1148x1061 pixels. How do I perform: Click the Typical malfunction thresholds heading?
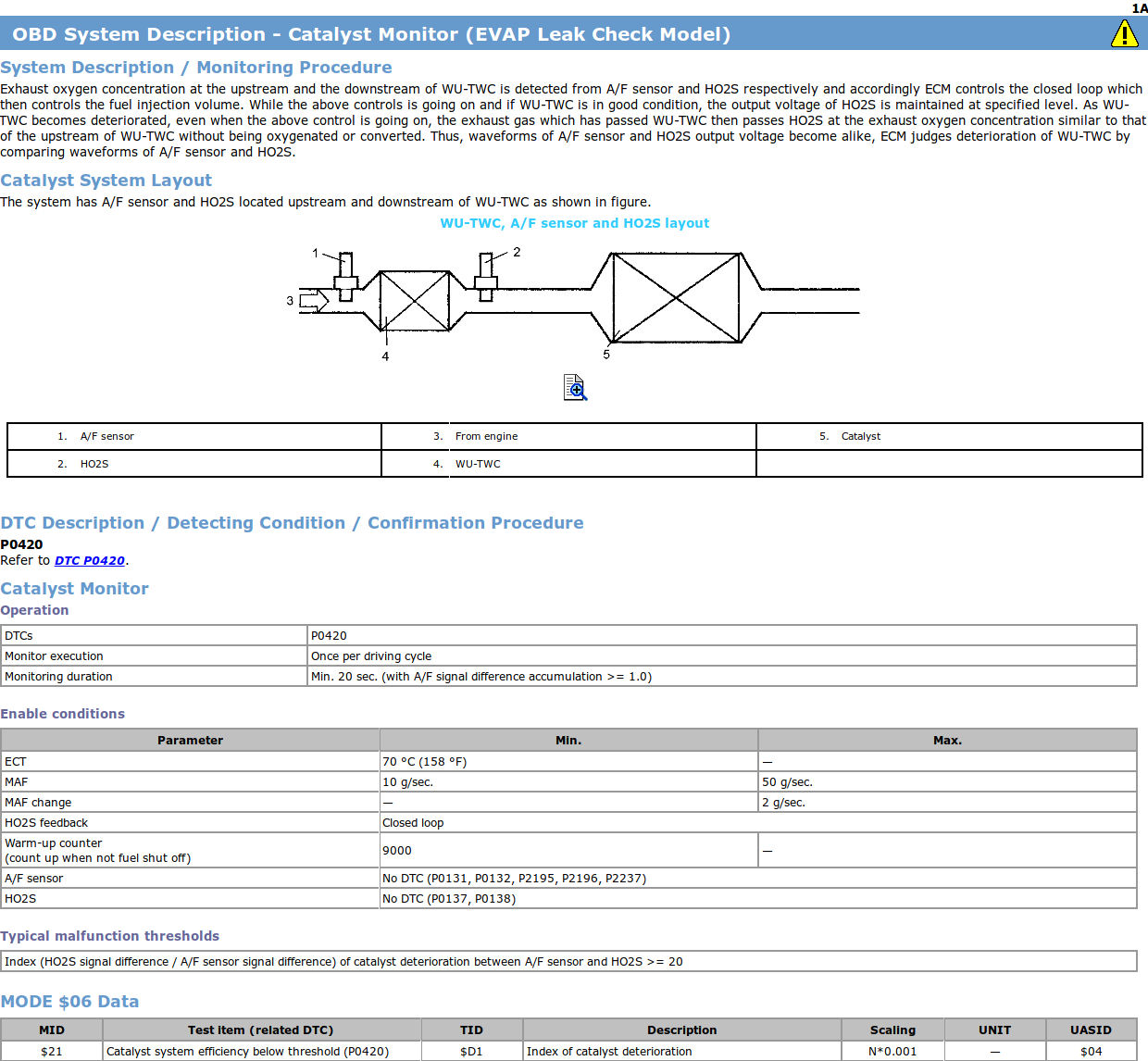point(110,936)
